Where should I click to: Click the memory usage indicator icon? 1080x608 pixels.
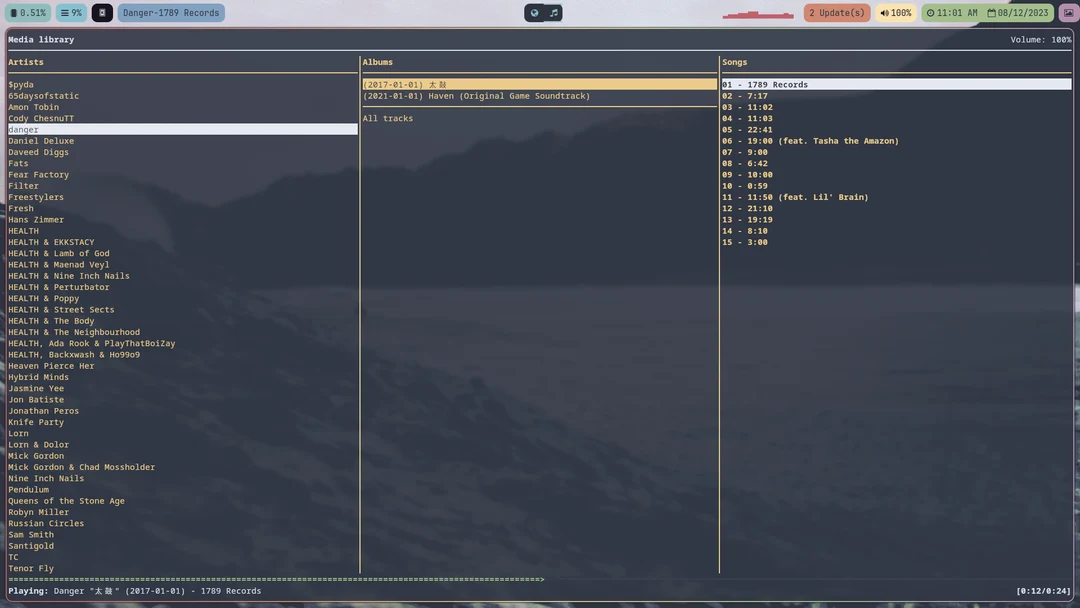[62, 12]
